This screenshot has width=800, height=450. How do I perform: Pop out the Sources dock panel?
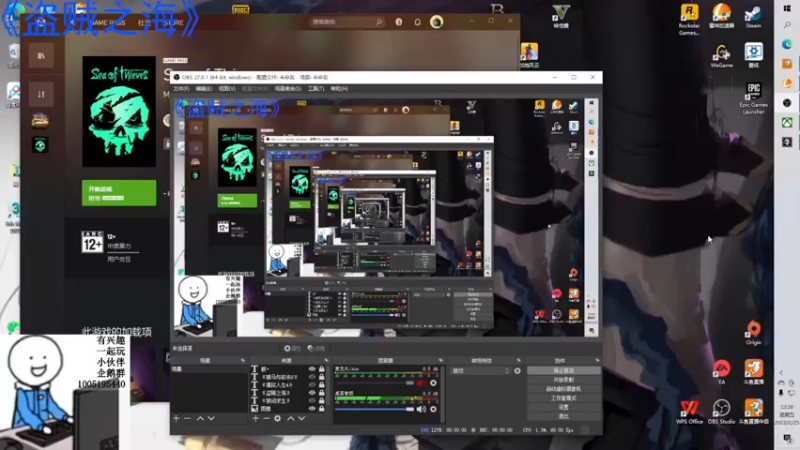click(327, 360)
